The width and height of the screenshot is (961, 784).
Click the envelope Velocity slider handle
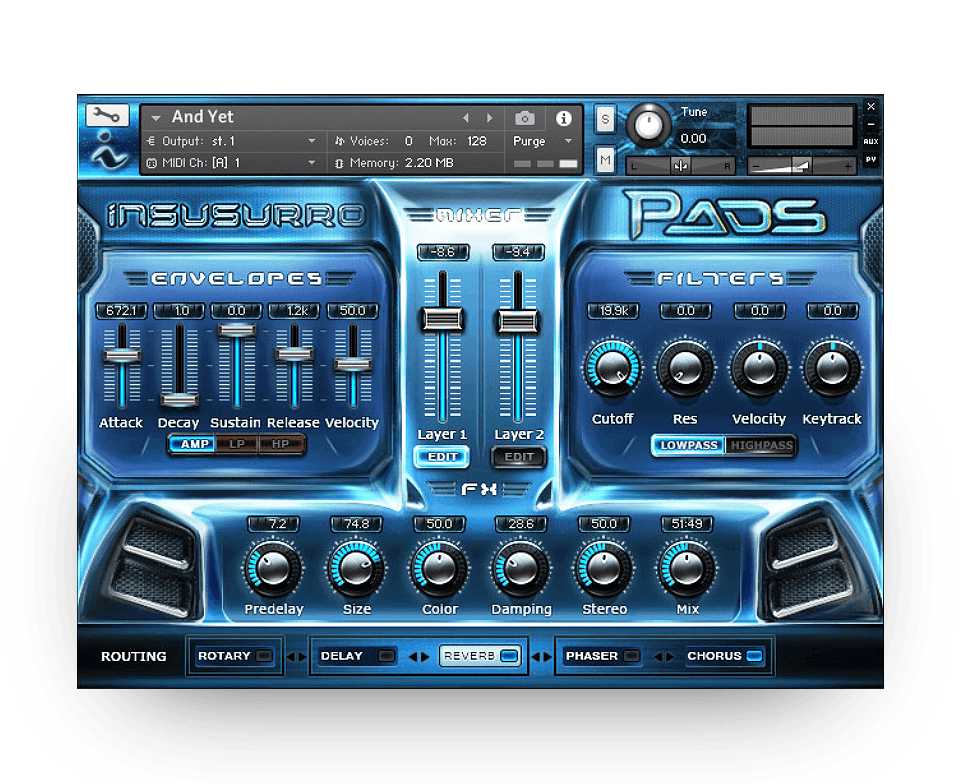352,364
